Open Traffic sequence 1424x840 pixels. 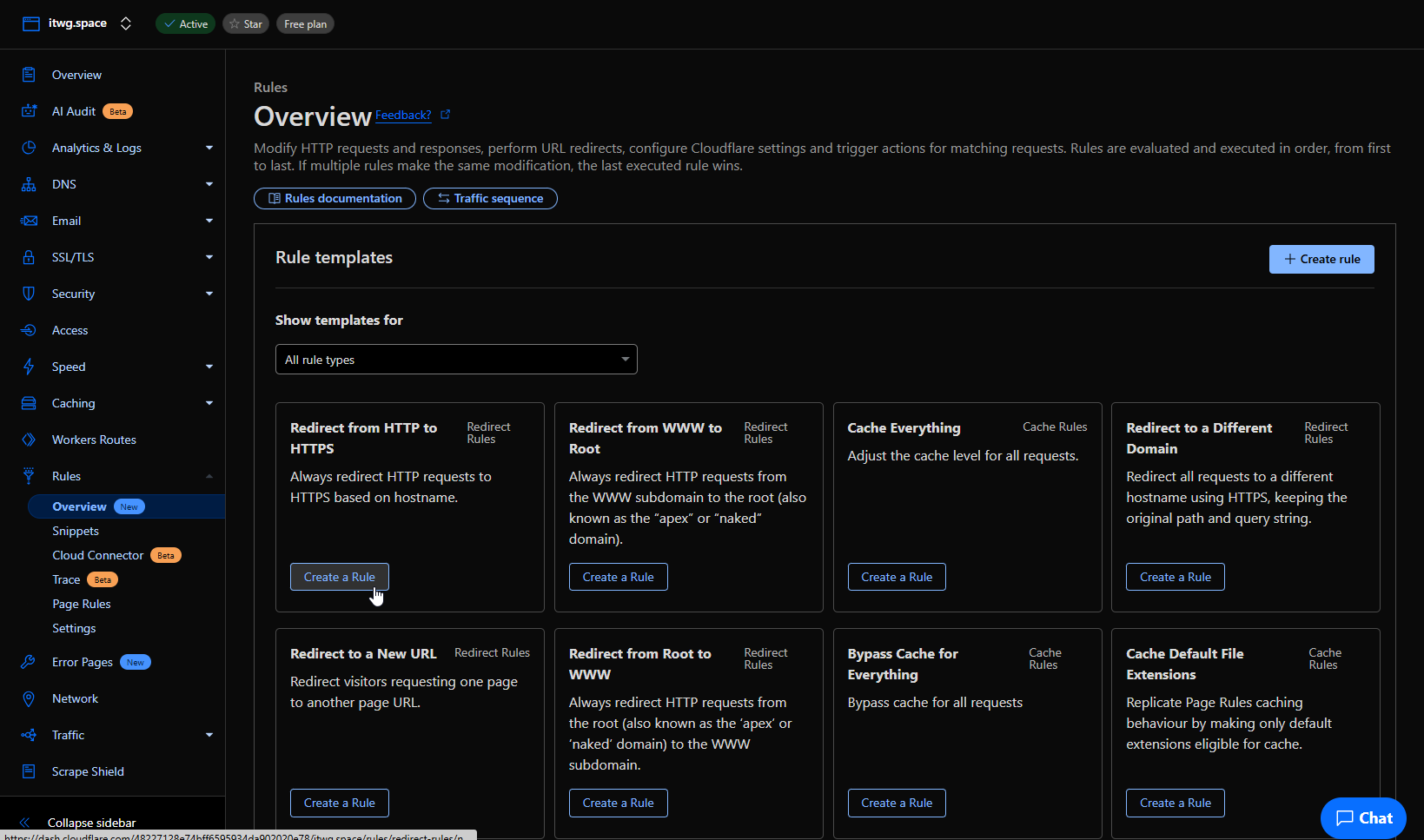tap(490, 198)
